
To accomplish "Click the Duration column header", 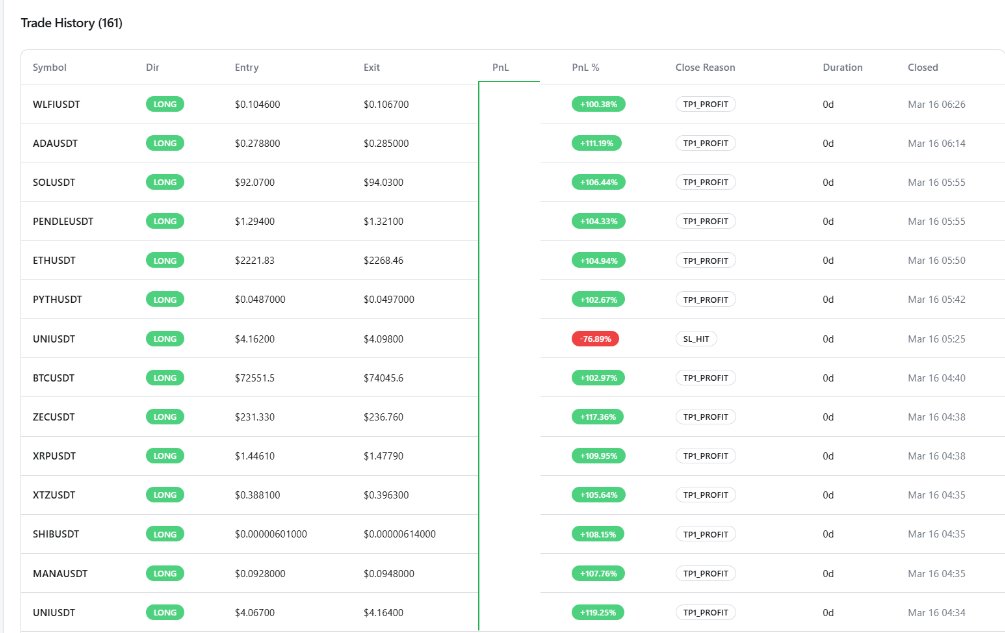I will click(x=842, y=68).
